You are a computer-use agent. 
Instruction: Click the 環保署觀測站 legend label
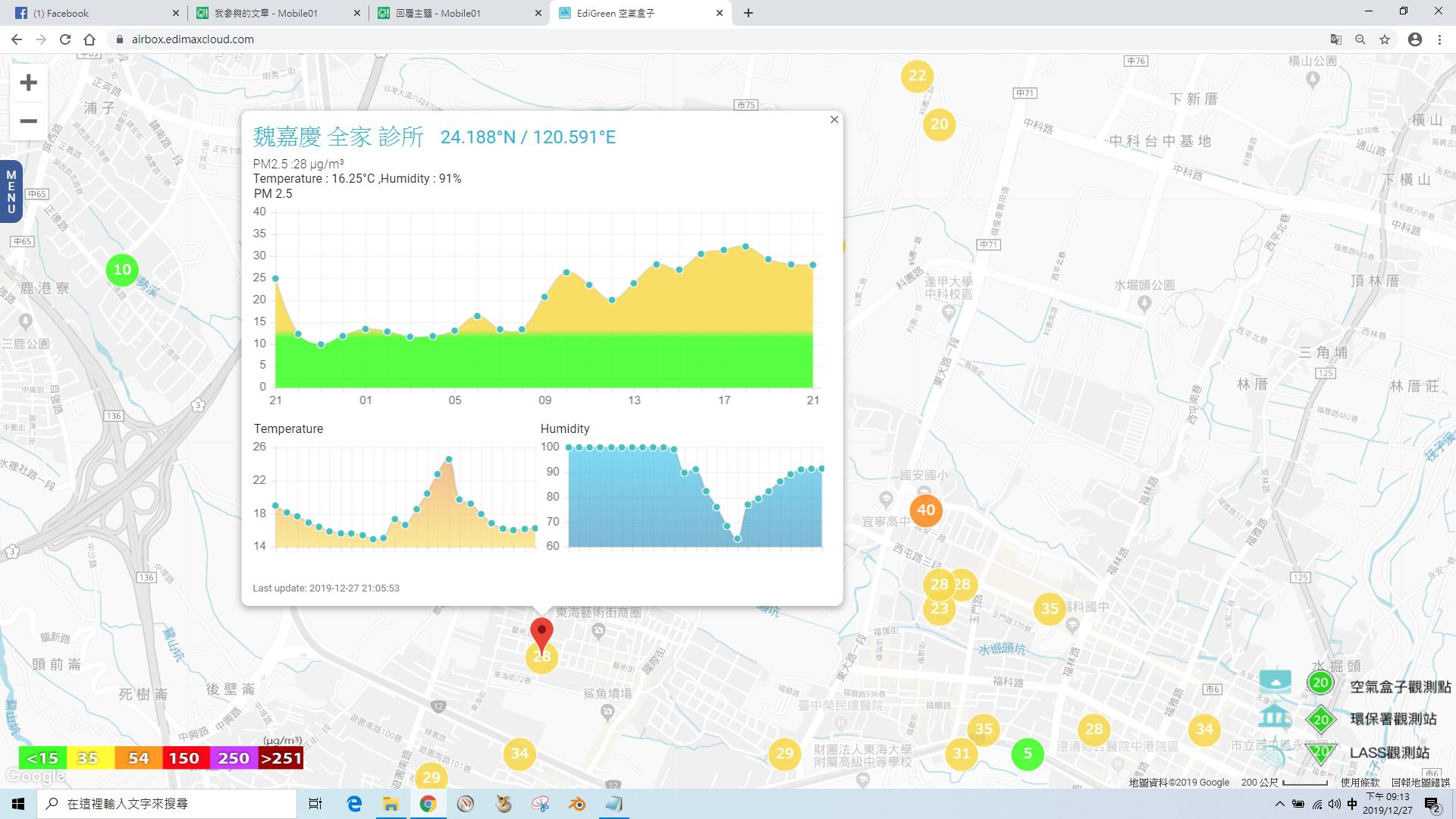click(1393, 719)
